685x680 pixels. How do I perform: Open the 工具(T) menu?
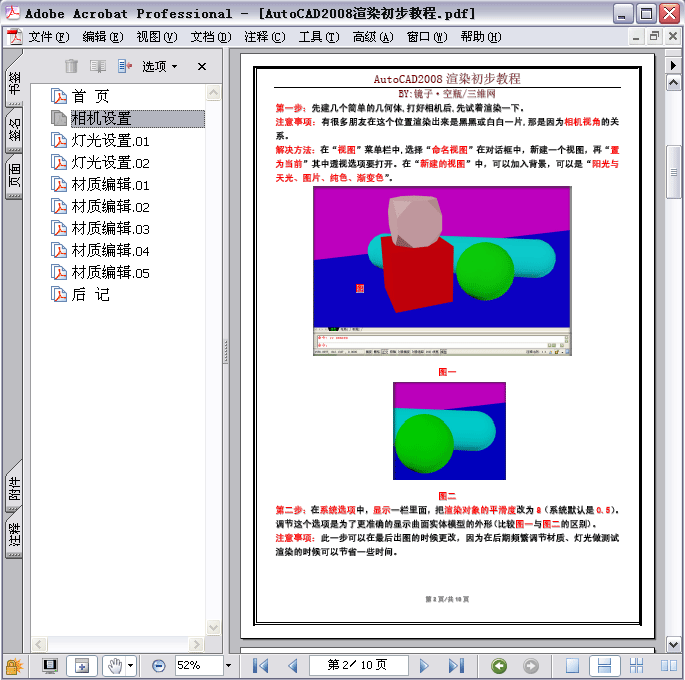[319, 37]
